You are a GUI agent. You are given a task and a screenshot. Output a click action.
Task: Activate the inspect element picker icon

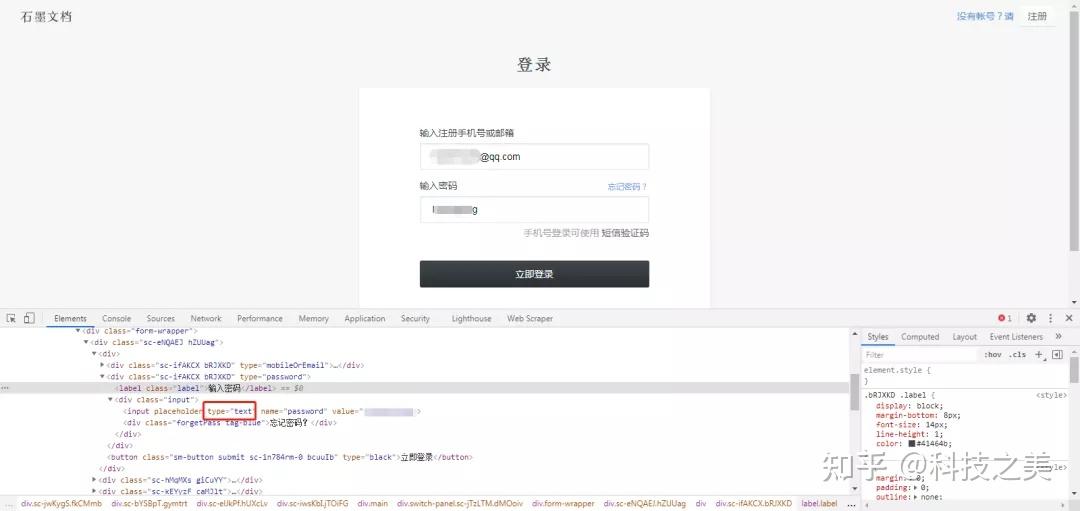(x=11, y=318)
